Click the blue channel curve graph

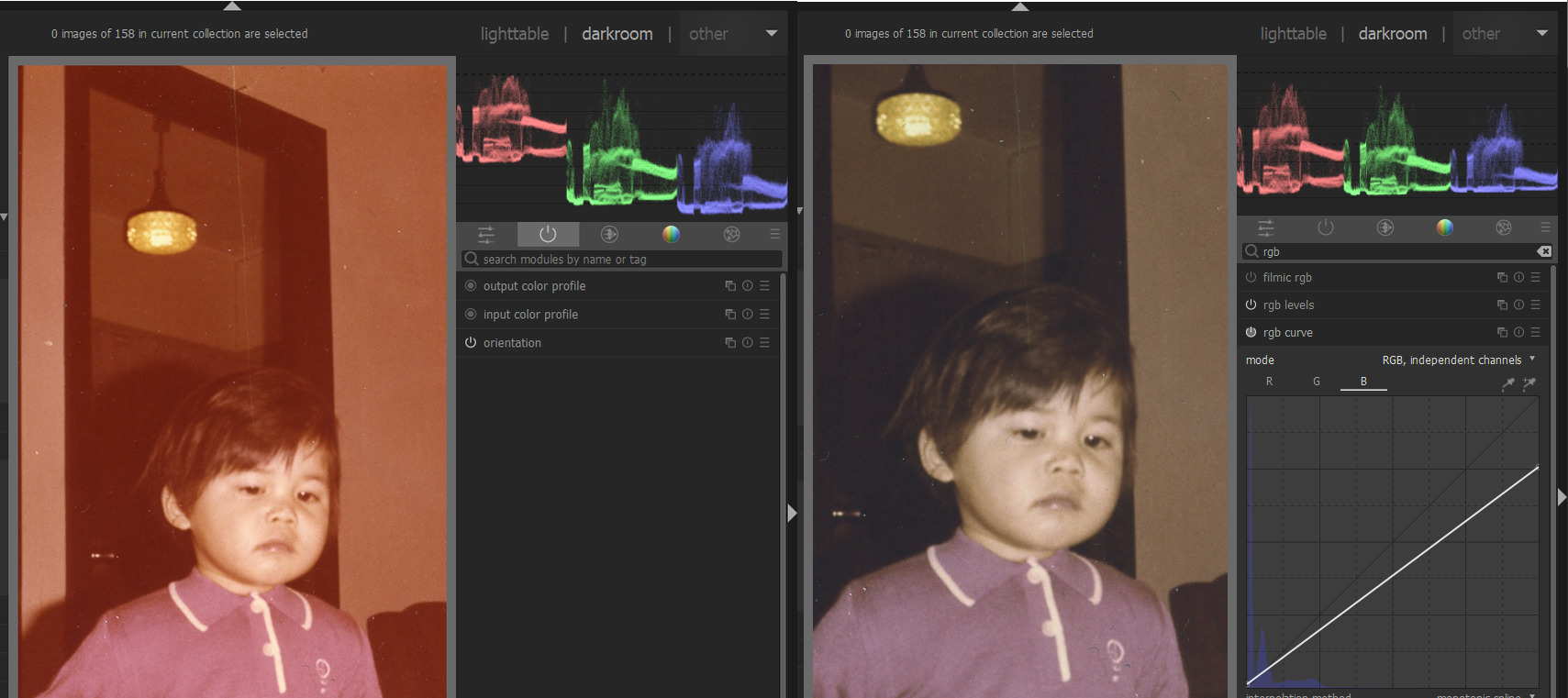(x=1392, y=541)
